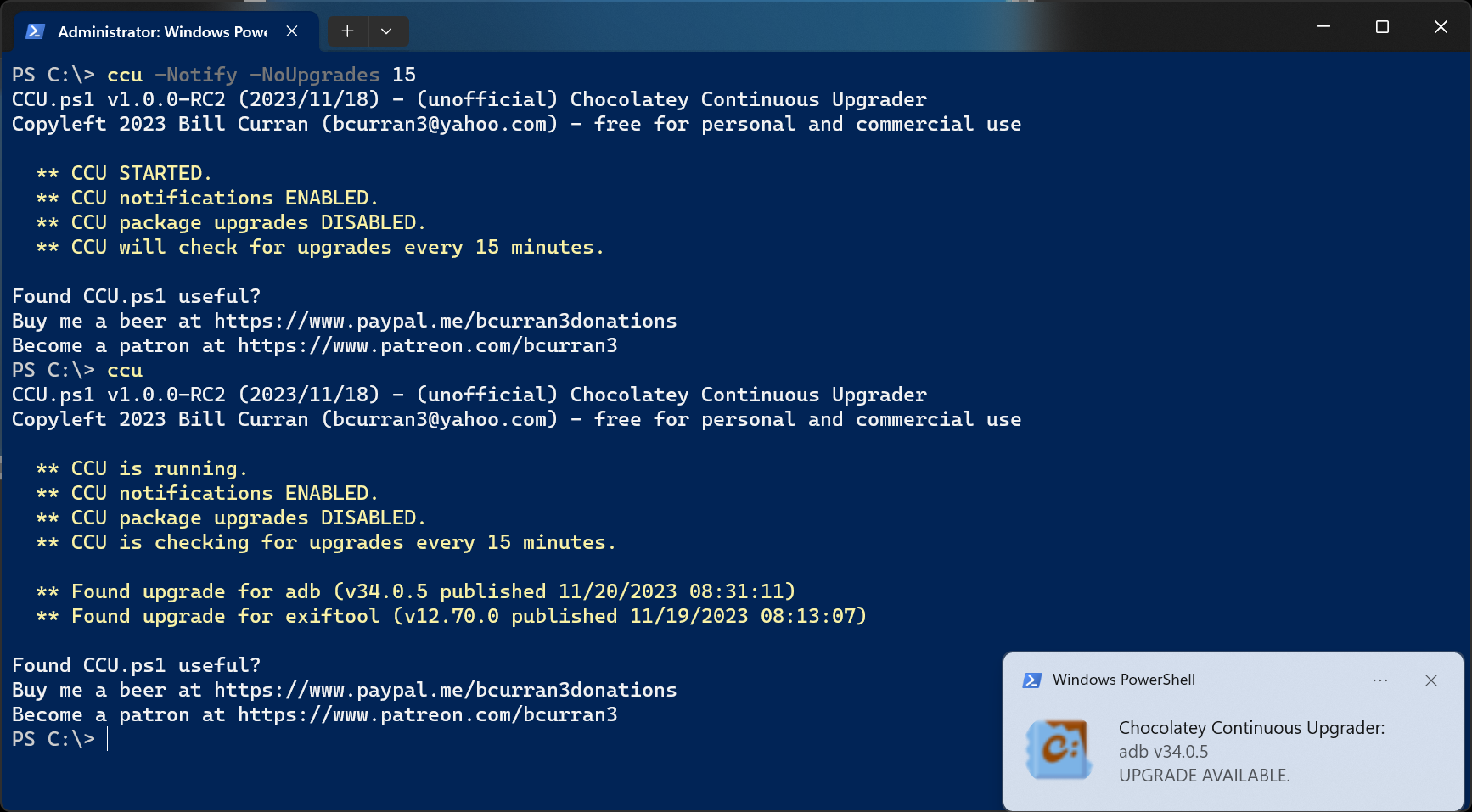The image size is (1472, 812).
Task: Open a new terminal tab with plus button
Action: click(347, 31)
